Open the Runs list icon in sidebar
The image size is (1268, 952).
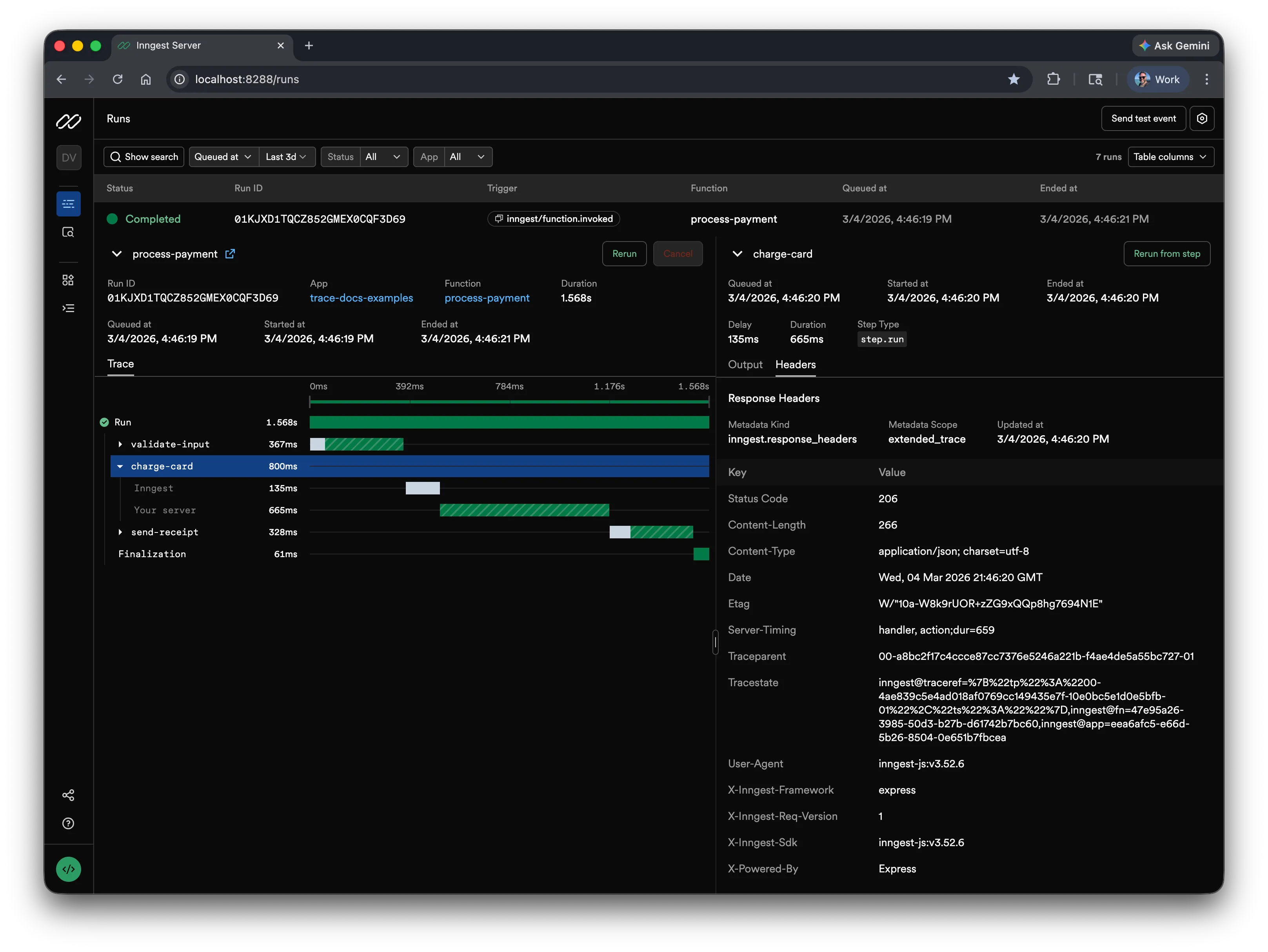[x=68, y=203]
